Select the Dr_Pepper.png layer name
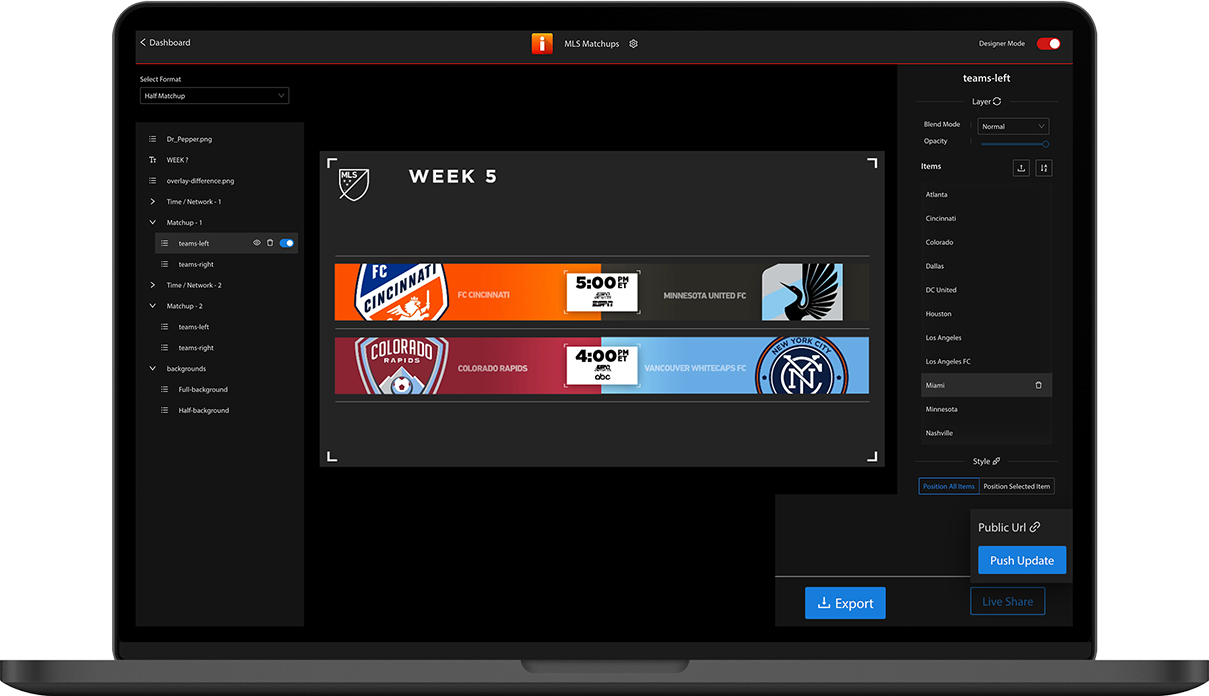This screenshot has width=1209, height=696. coord(190,139)
